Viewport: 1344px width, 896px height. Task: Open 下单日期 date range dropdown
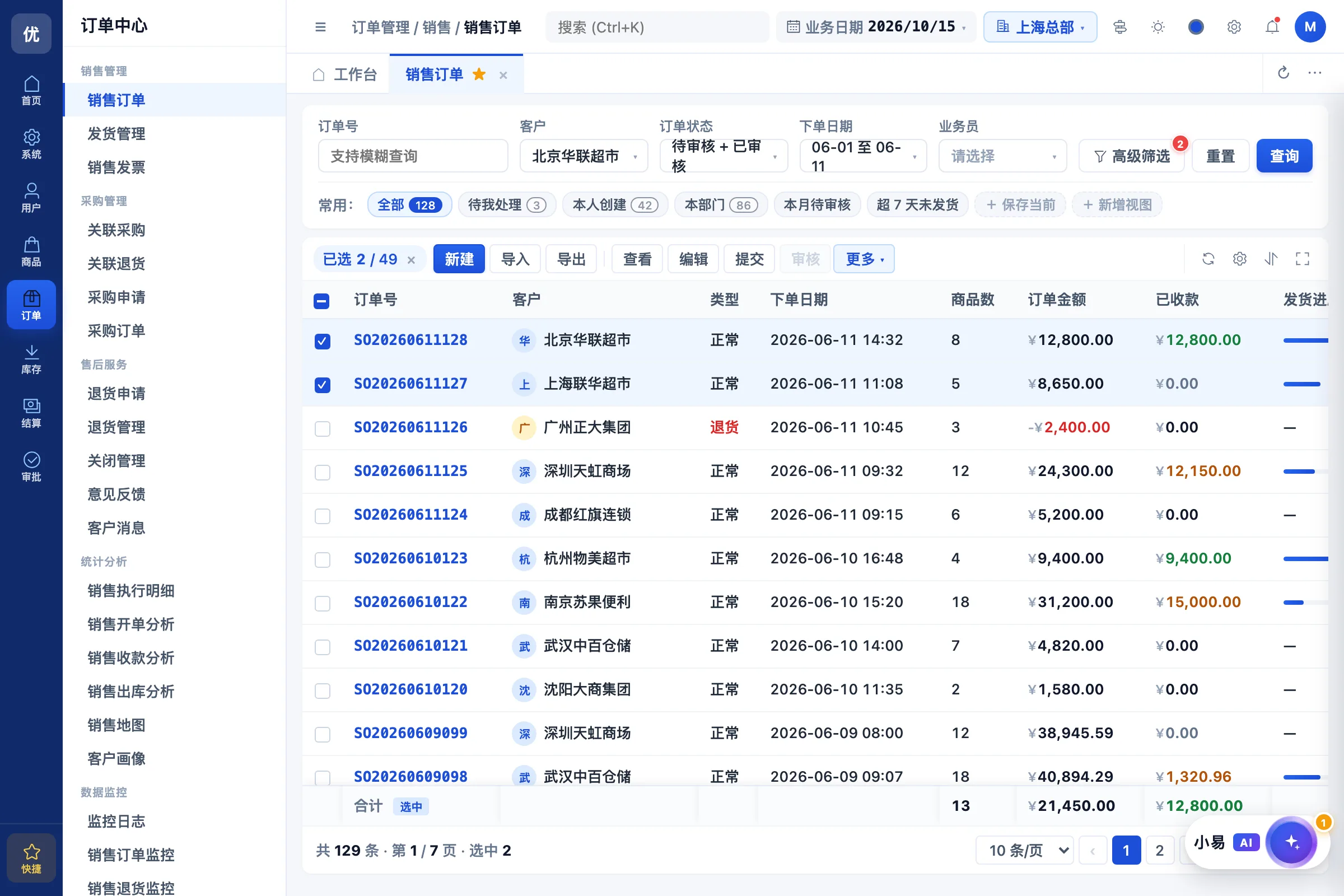click(863, 156)
